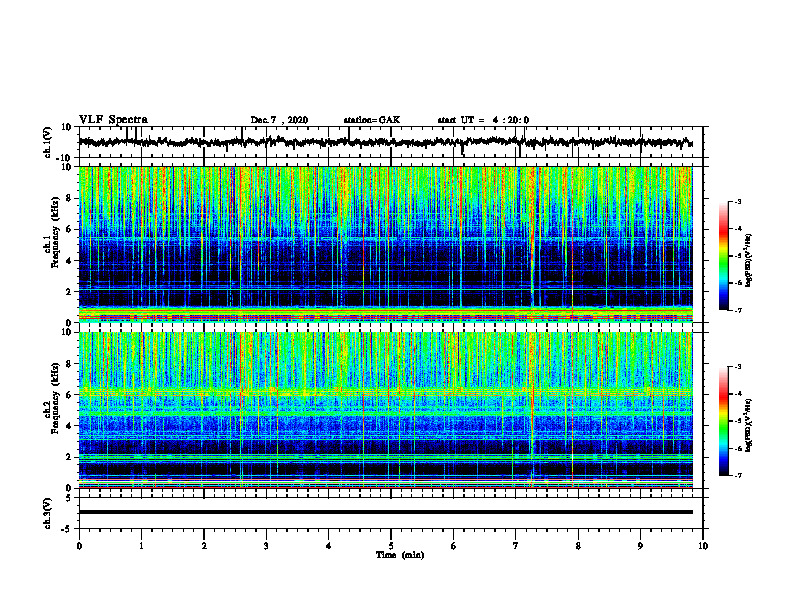The image size is (792, 612).
Task: Click the "-7" label below ch.2 colorbar
Action: click(738, 475)
